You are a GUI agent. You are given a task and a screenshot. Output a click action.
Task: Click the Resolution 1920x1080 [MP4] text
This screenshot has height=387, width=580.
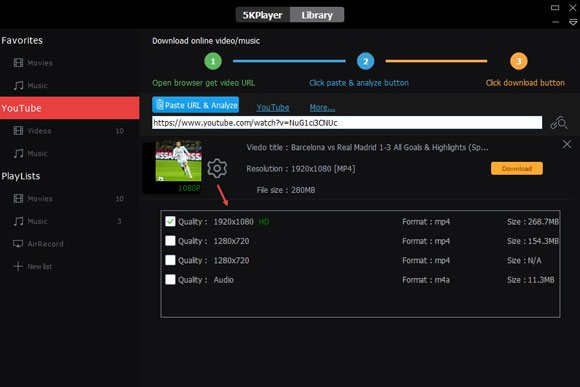pyautogui.click(x=301, y=169)
